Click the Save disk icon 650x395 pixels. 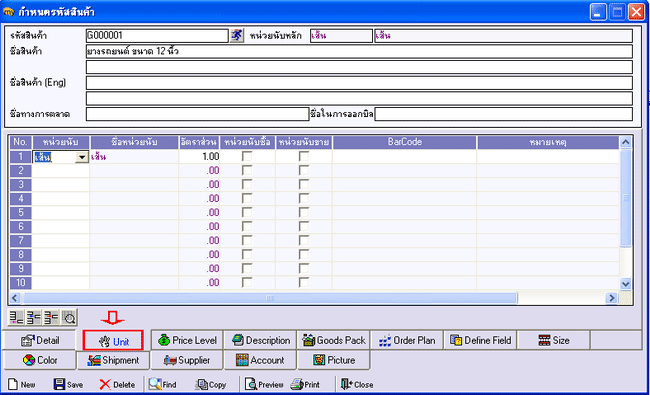59,384
